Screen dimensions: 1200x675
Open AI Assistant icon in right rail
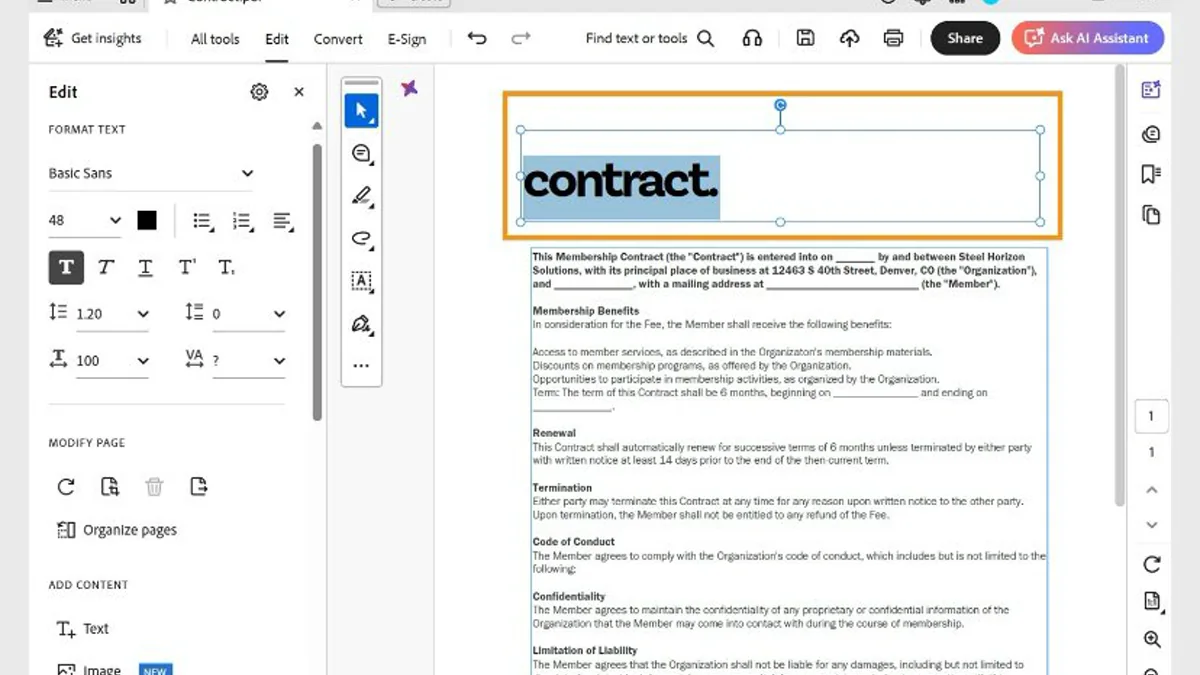coord(1151,90)
